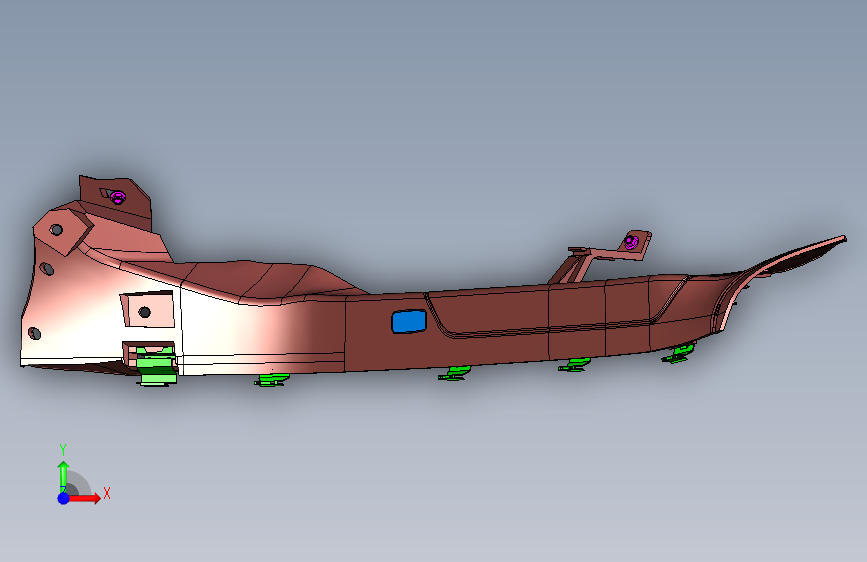Click the Y label of the coordinate triad

pos(63,450)
